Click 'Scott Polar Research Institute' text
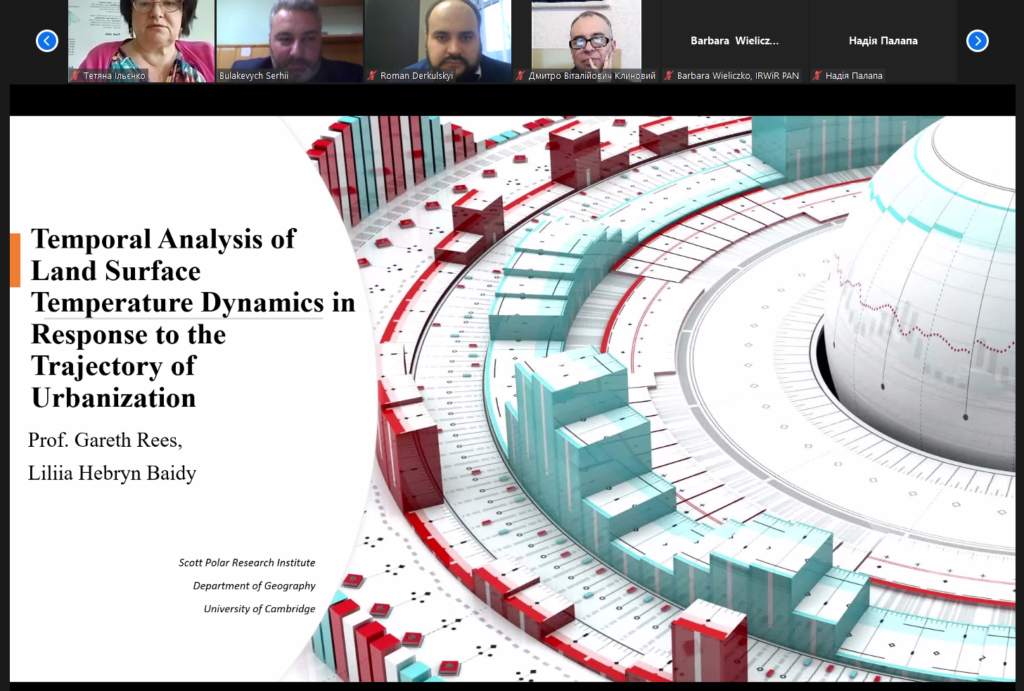 tap(246, 563)
